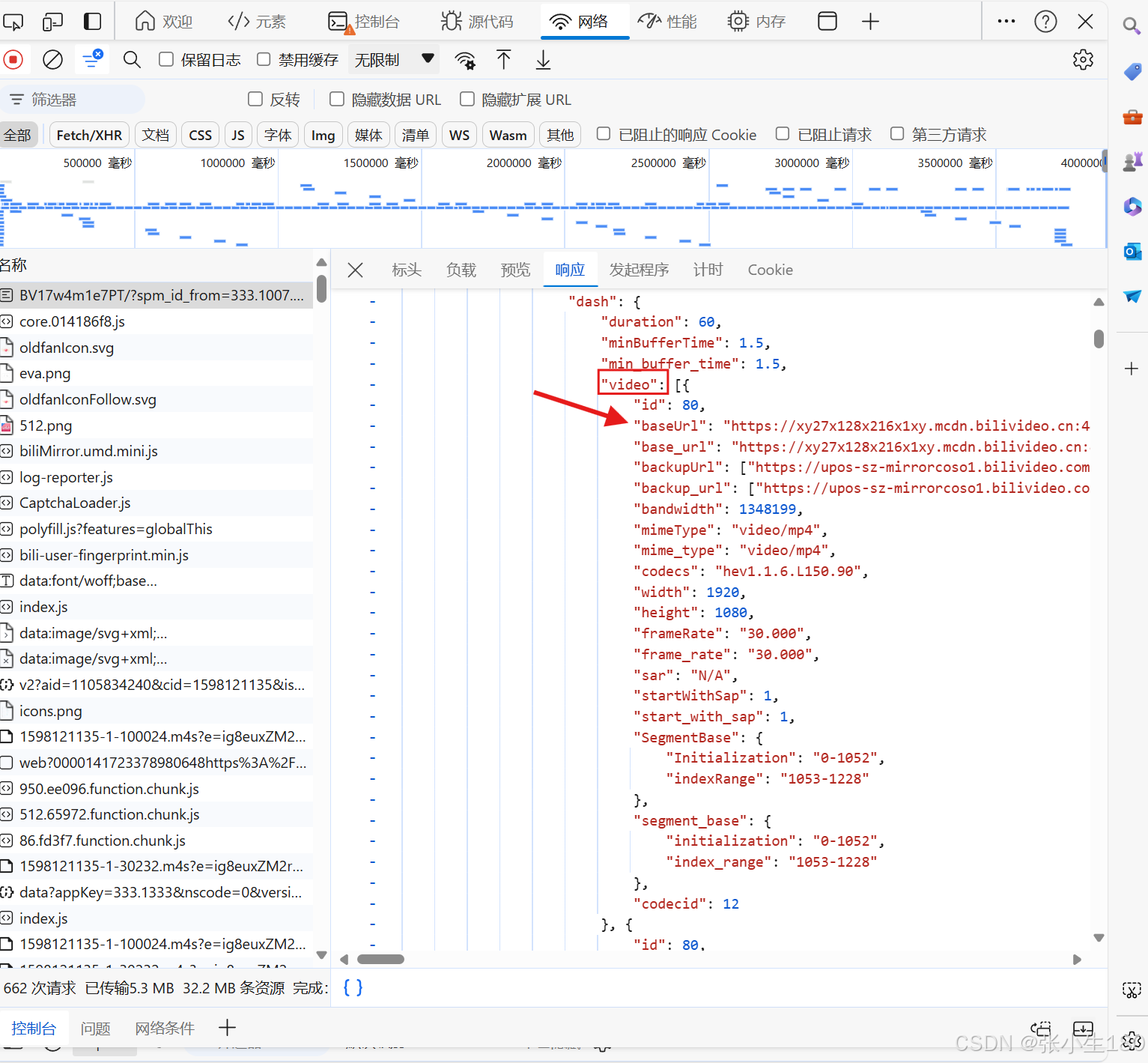Switch to Payload (负载) tab
This screenshot has width=1148, height=1063.
coord(461,270)
